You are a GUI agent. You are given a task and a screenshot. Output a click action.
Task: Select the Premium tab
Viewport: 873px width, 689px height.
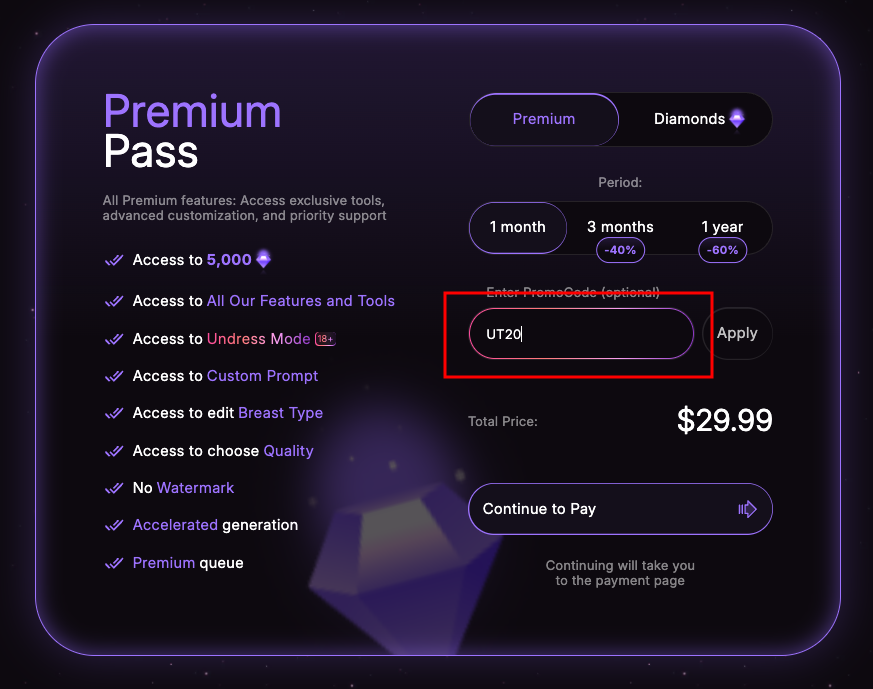(x=544, y=119)
